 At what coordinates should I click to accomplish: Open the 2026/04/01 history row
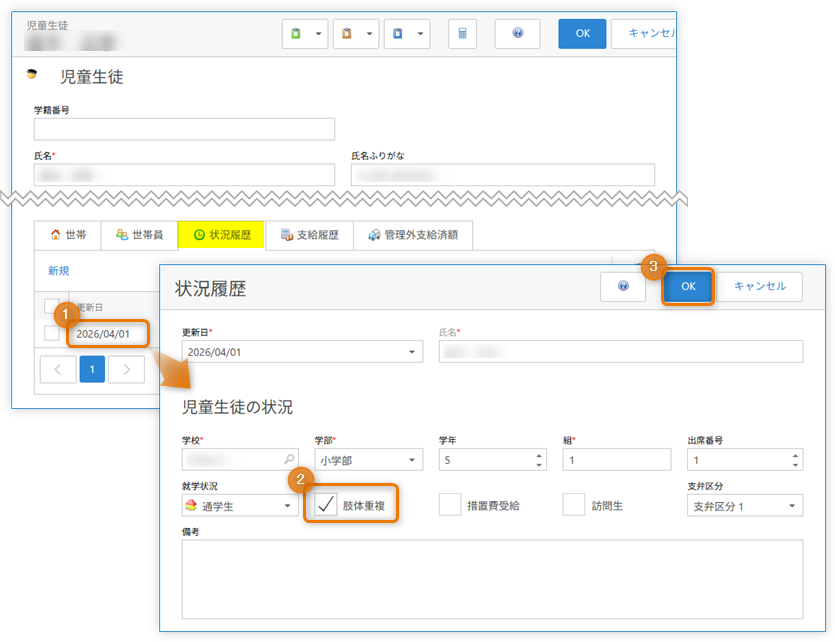[103, 334]
